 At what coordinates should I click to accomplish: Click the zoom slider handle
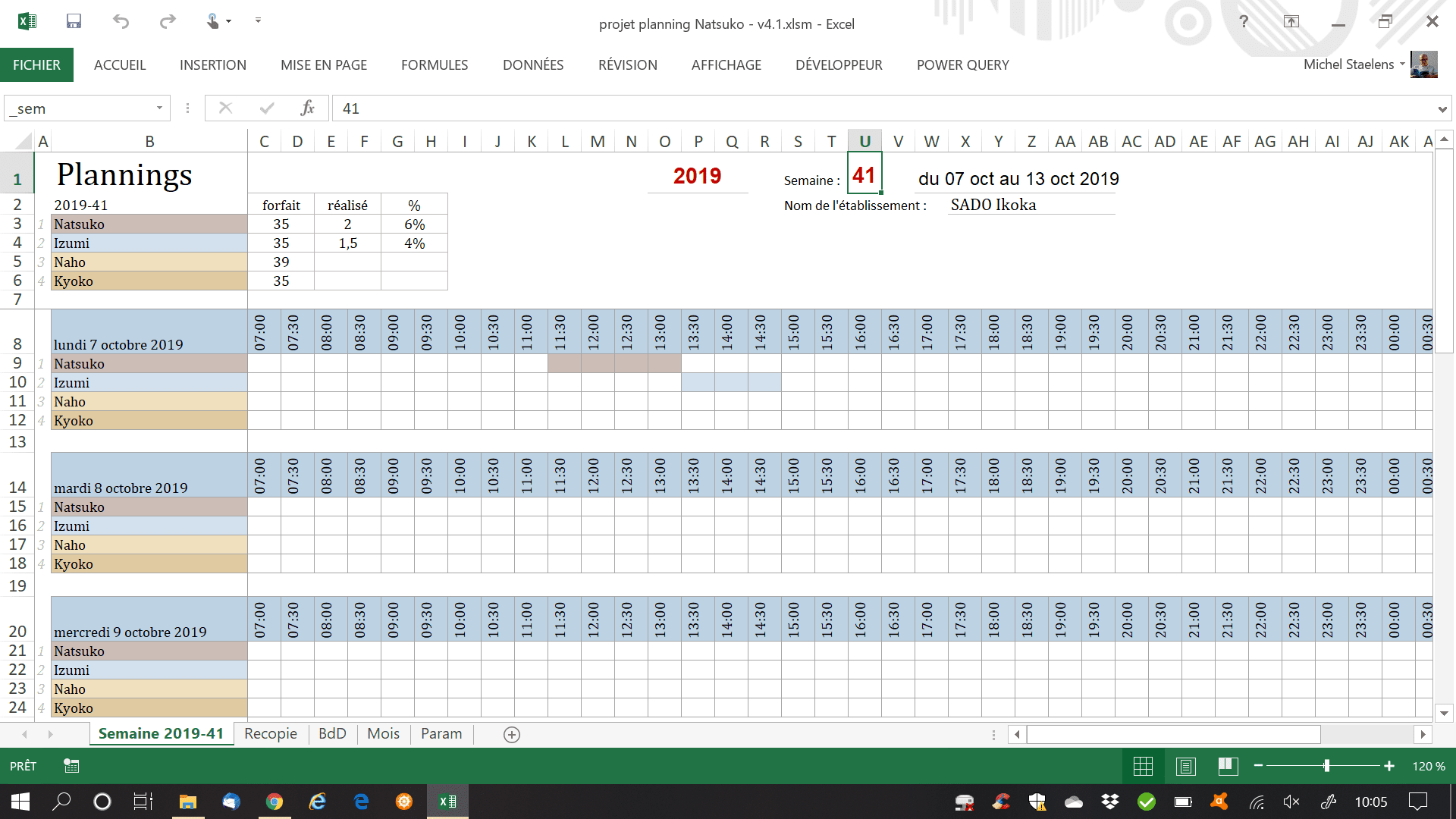(x=1326, y=766)
